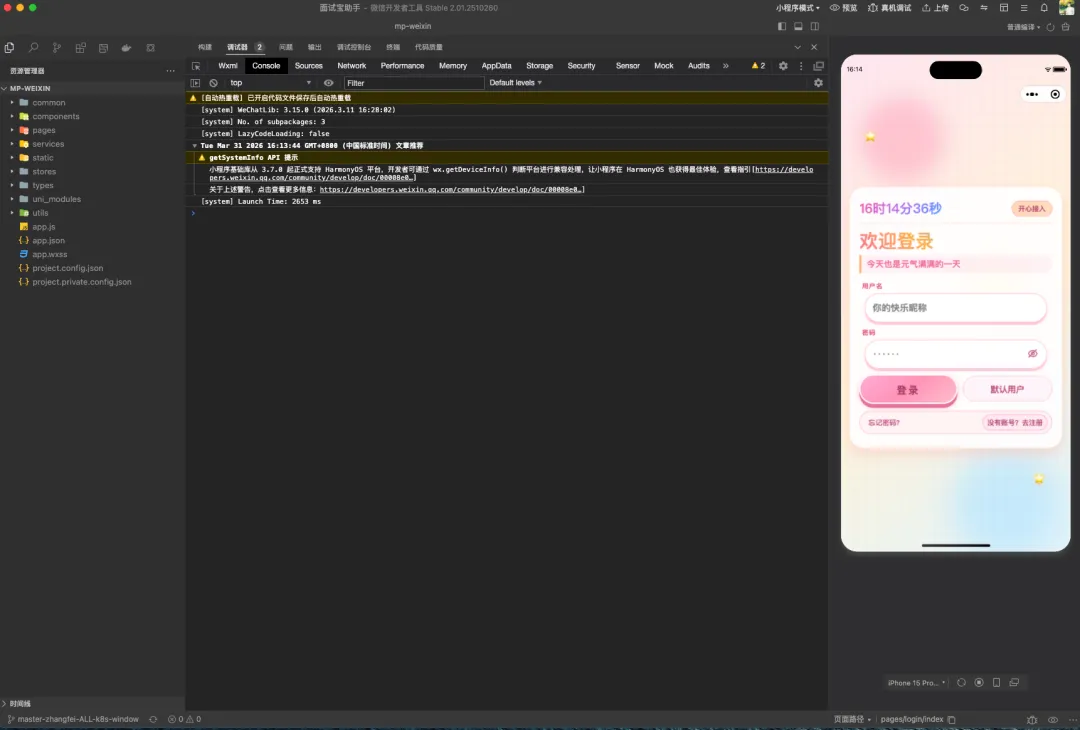Open DevTools settings gear beside warnings
This screenshot has height=730, width=1080.
click(x=783, y=66)
